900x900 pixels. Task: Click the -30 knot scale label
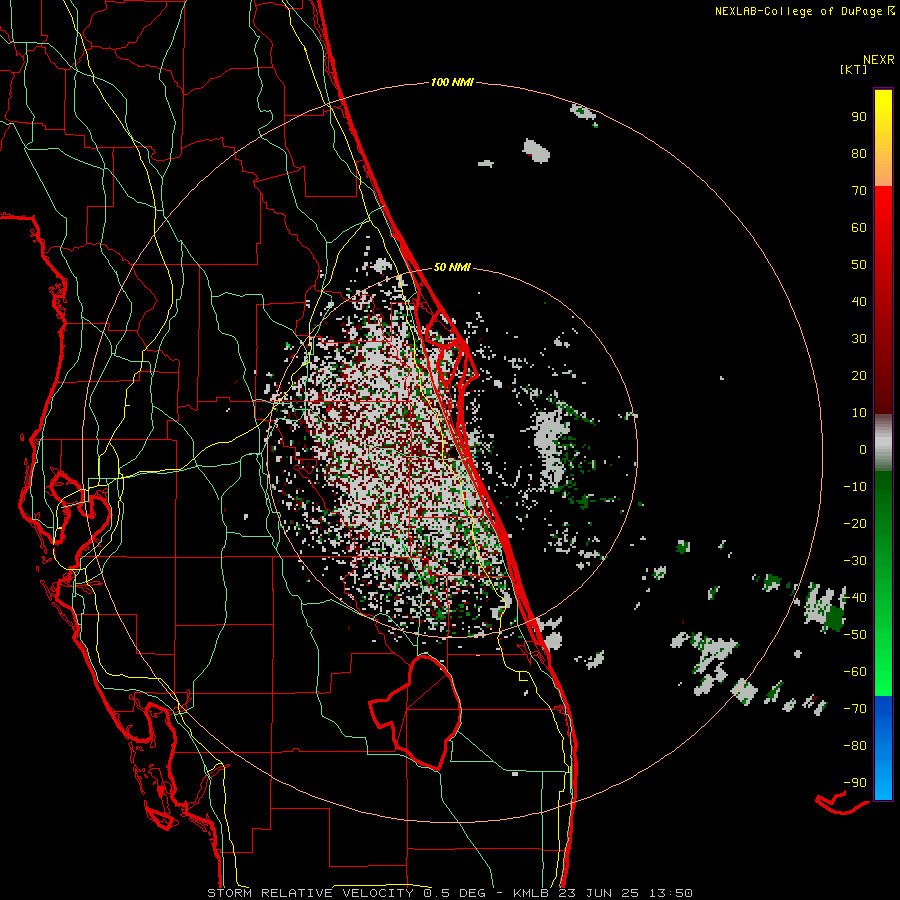tap(855, 561)
